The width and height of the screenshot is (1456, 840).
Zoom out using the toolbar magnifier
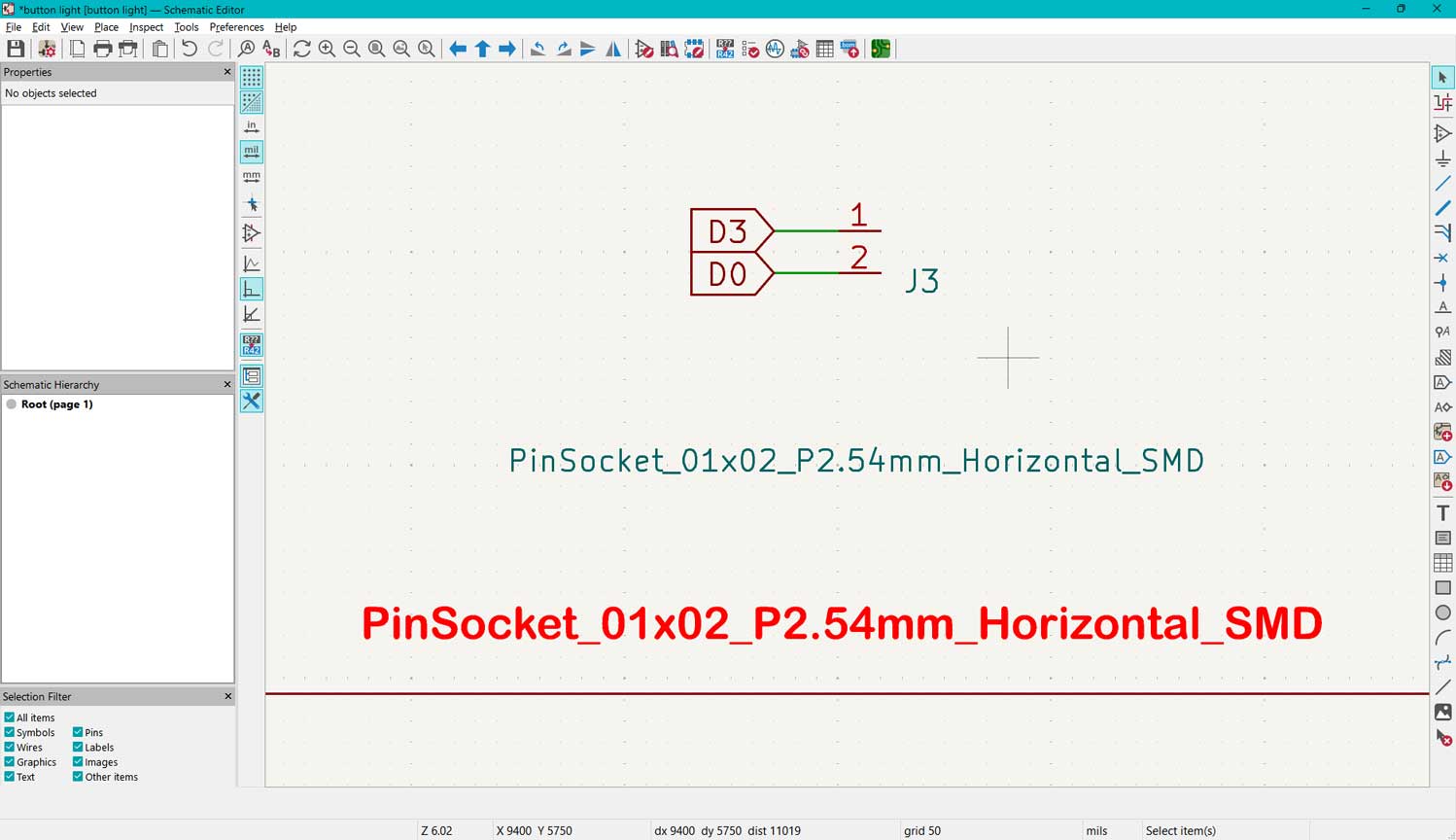pos(352,49)
